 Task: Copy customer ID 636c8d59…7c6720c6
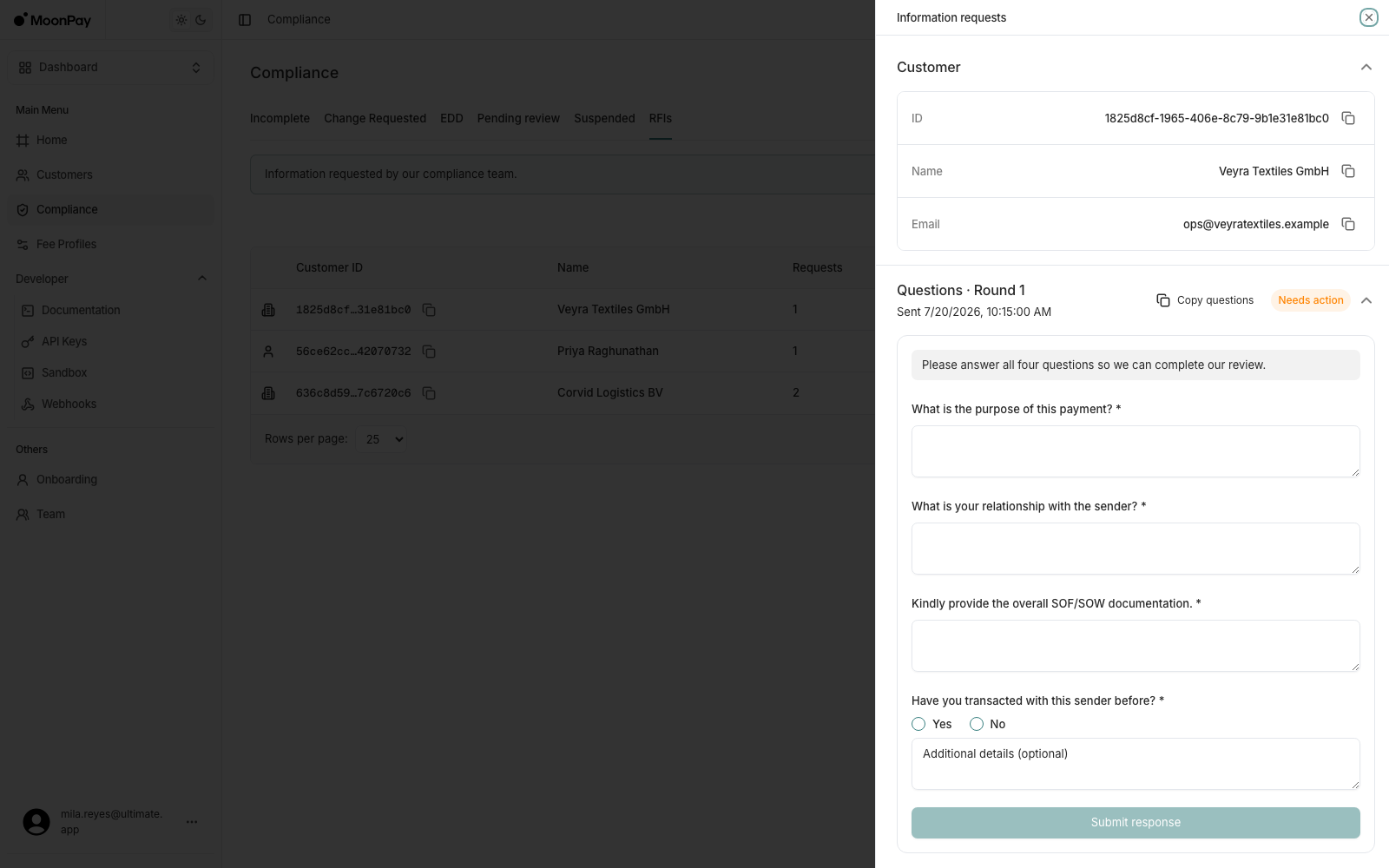[429, 393]
